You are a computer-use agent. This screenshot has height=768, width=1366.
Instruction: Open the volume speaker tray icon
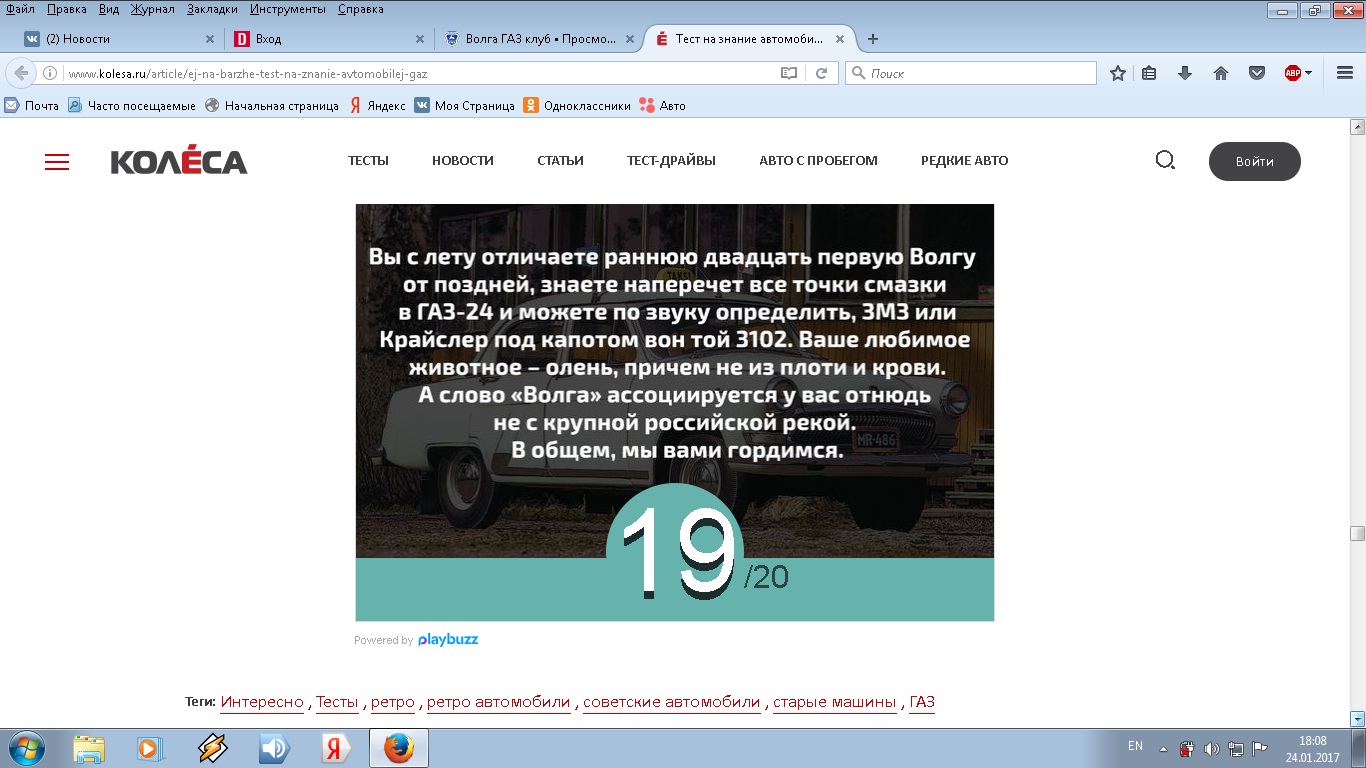point(1212,748)
